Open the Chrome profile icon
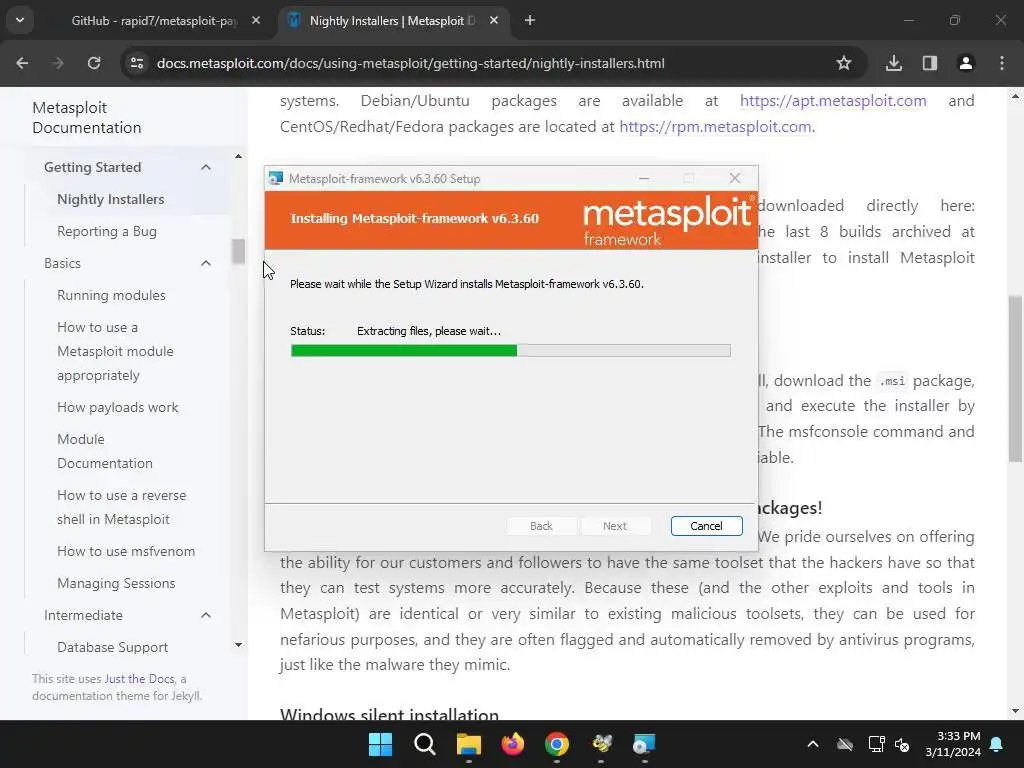Viewport: 1024px width, 768px height. pyautogui.click(x=966, y=63)
